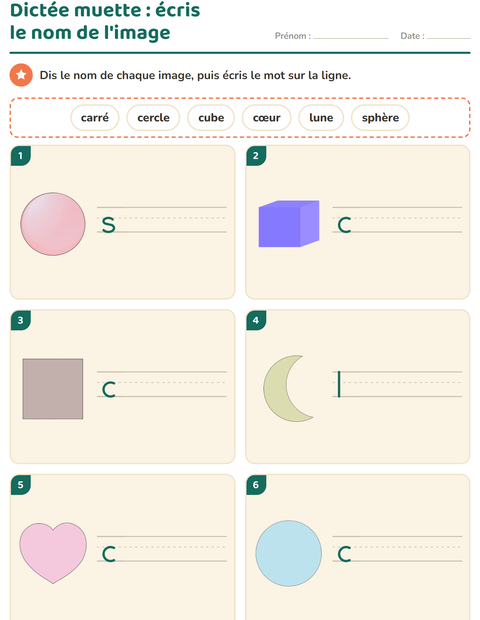Image resolution: width=480 pixels, height=620 pixels.
Task: Select the word chip "sphère"
Action: pos(380,117)
